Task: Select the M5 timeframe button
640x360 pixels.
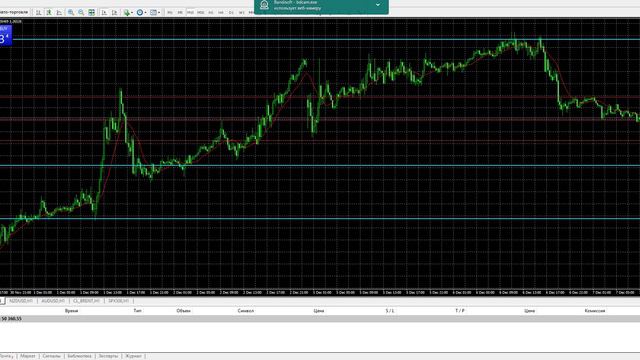Action: click(180, 13)
